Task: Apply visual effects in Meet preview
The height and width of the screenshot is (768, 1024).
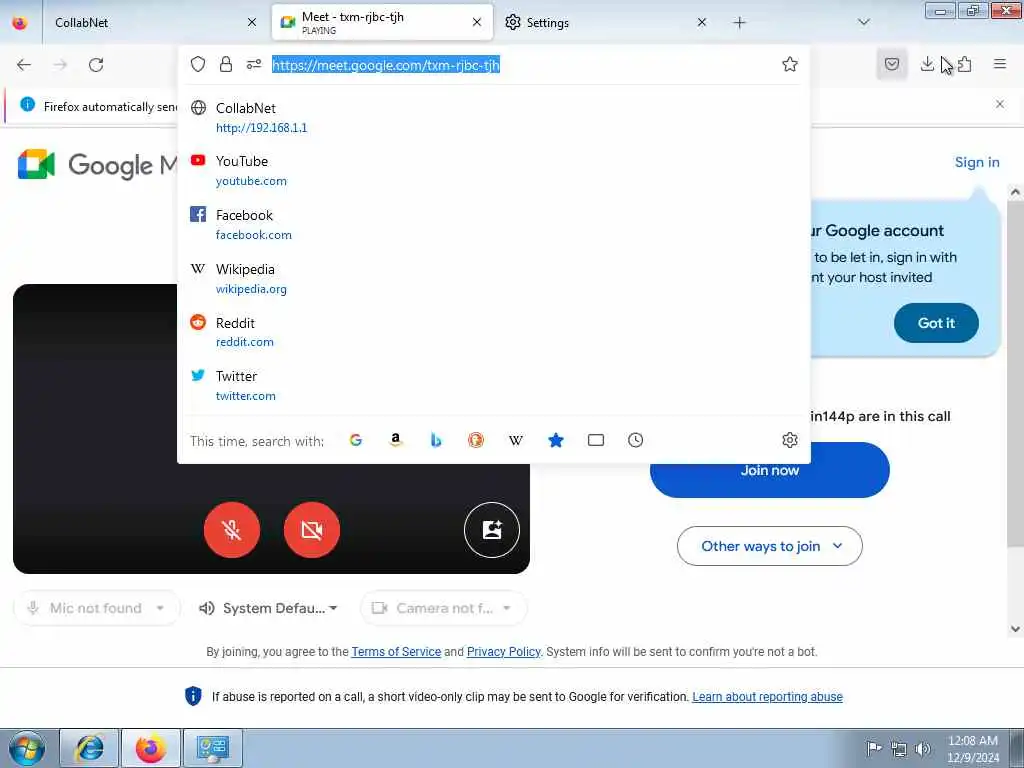Action: (492, 530)
